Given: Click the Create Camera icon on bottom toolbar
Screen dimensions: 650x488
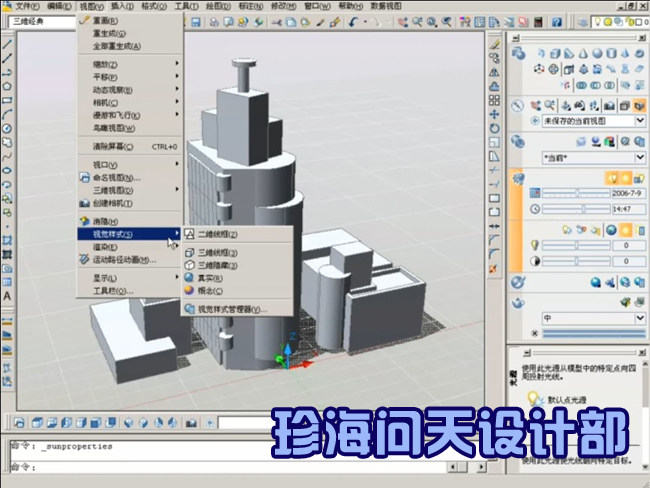Looking at the screenshot, I should [x=191, y=423].
